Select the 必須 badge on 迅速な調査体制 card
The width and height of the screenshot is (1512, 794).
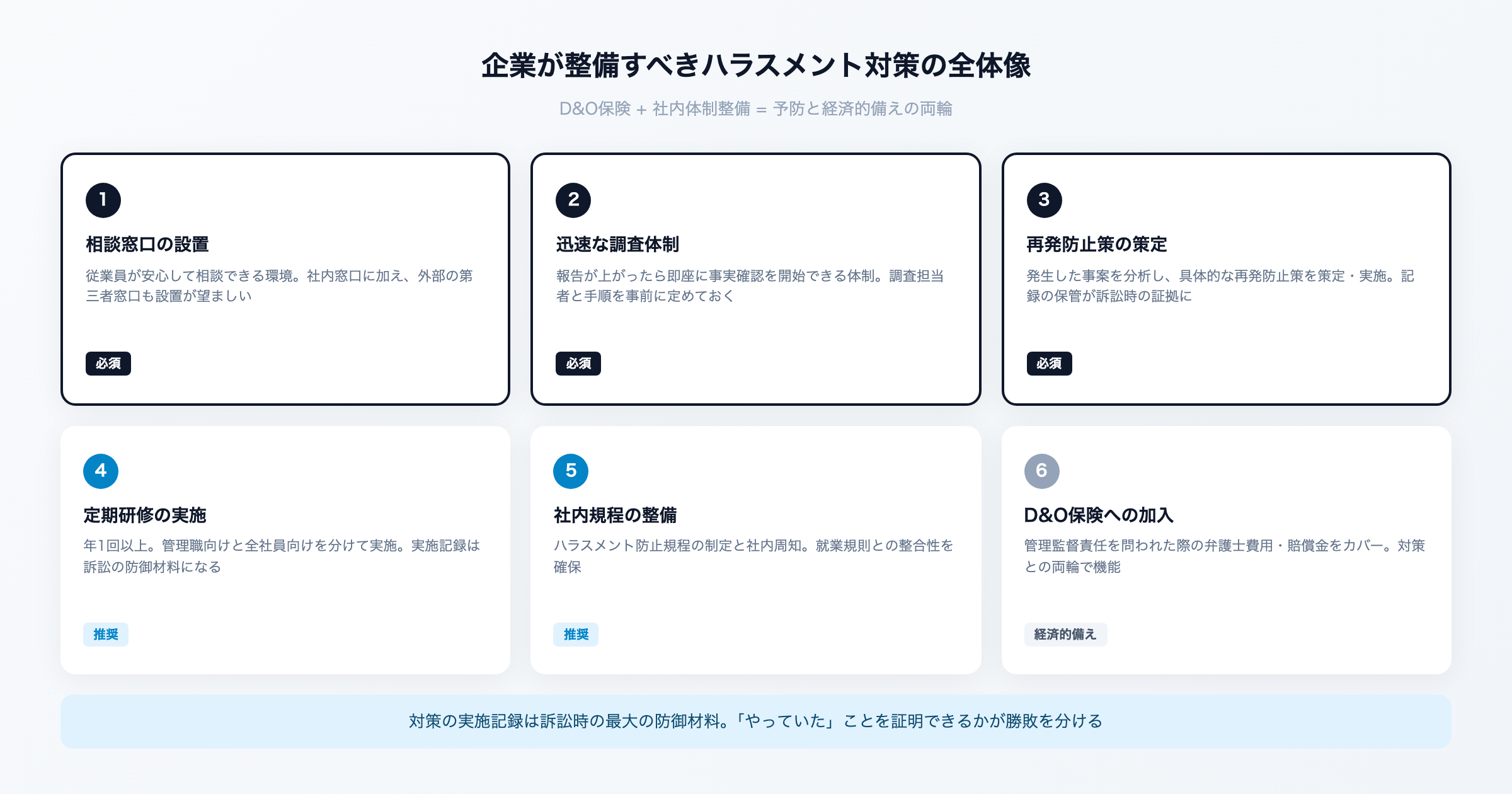pos(578,364)
